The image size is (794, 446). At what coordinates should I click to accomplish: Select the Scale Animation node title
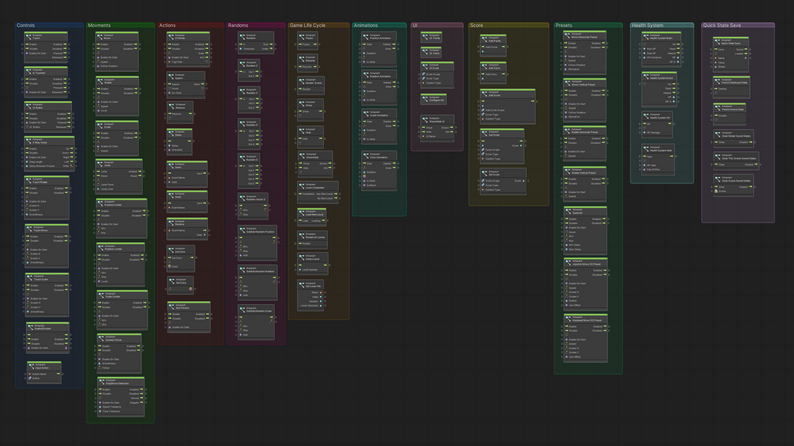[379, 115]
